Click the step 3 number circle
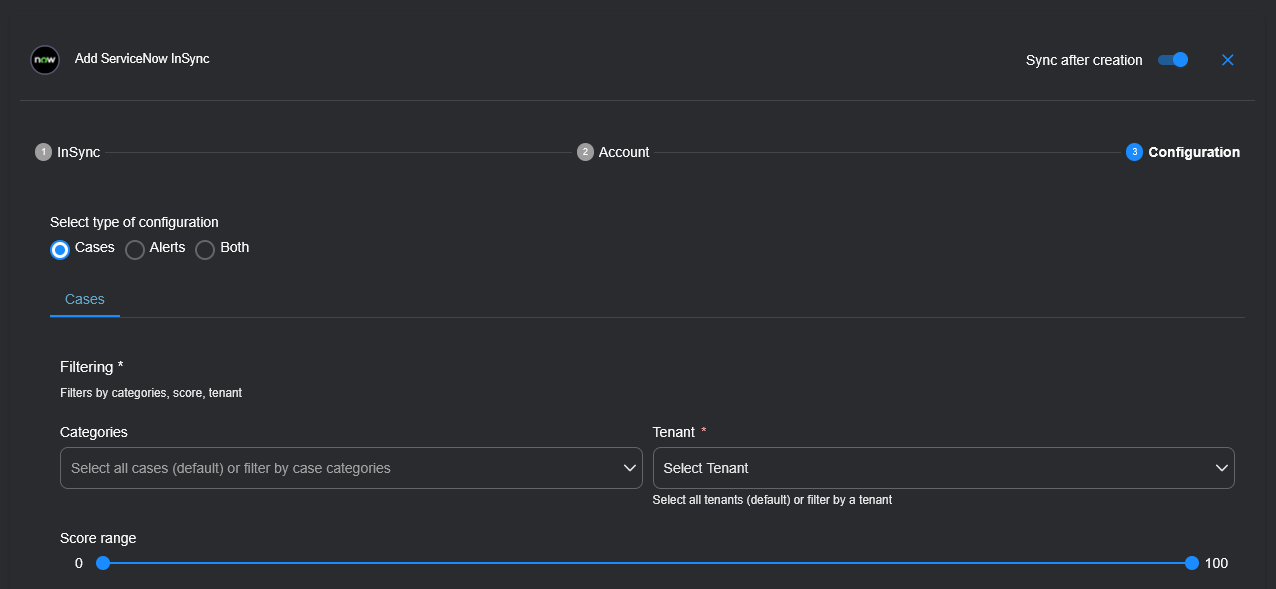This screenshot has height=589, width=1276. (1134, 152)
